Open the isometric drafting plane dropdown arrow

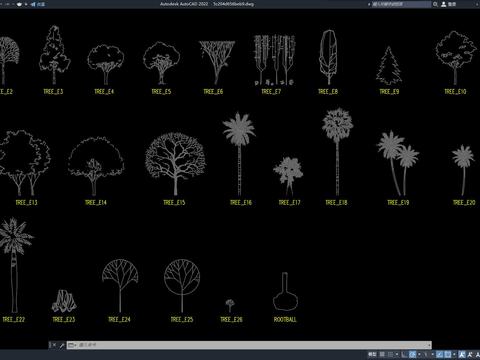tap(433, 354)
